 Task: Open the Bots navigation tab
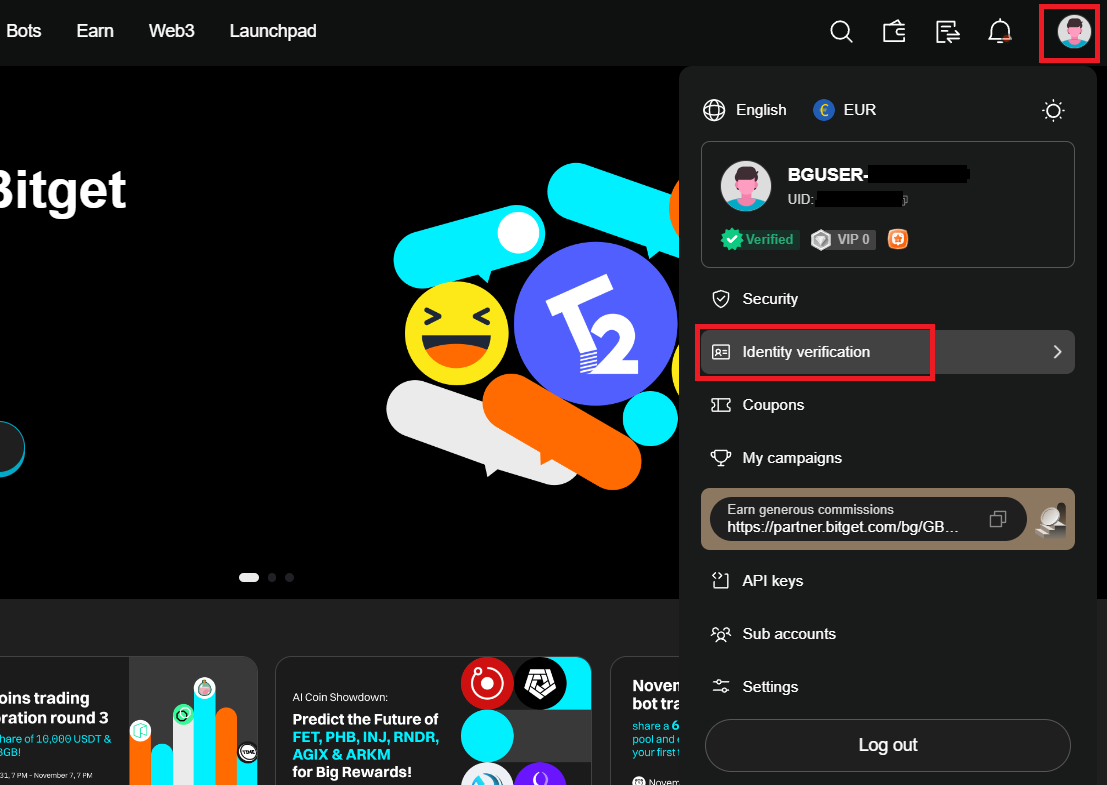point(23,31)
